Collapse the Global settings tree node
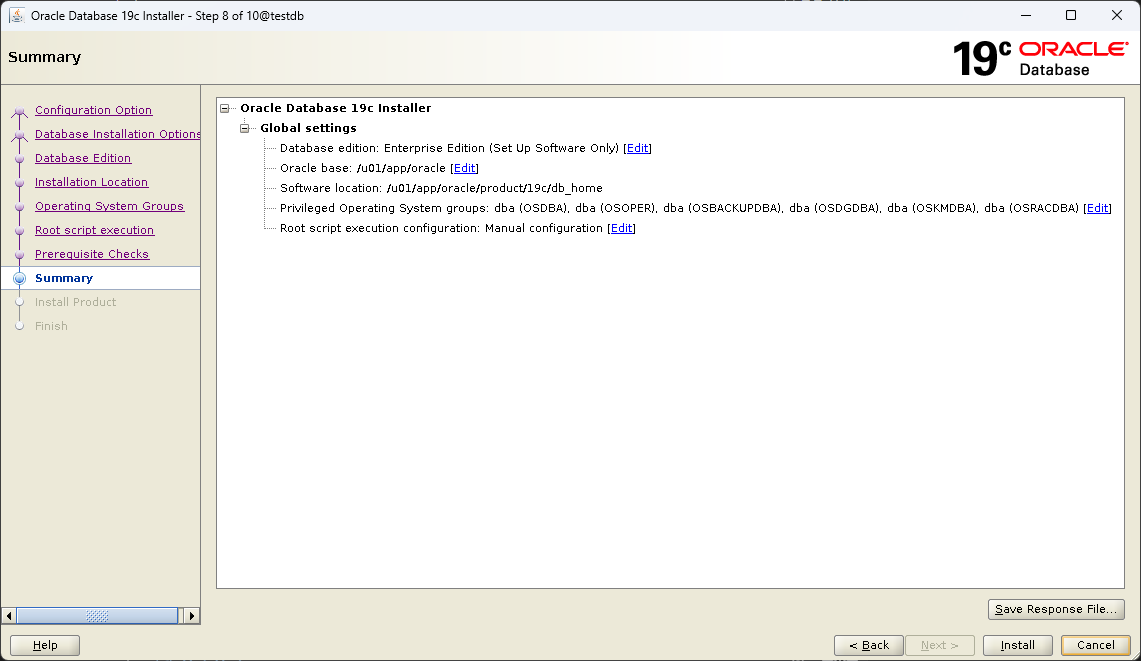1141x661 pixels. click(x=245, y=128)
